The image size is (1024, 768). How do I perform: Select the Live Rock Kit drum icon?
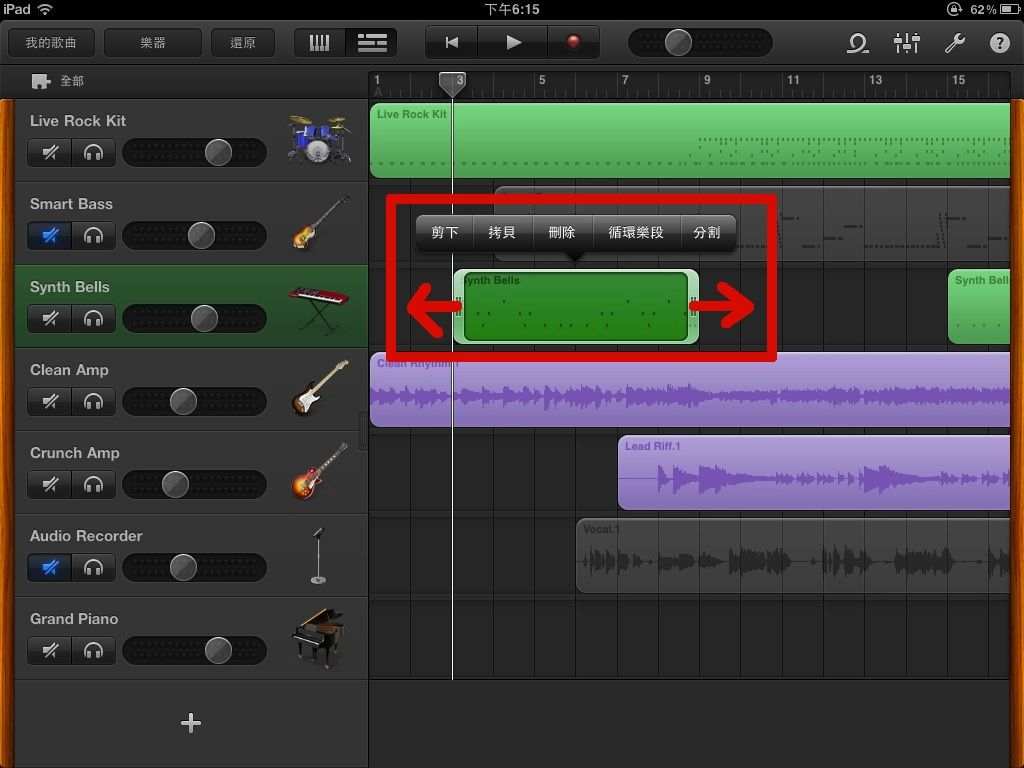pos(319,139)
